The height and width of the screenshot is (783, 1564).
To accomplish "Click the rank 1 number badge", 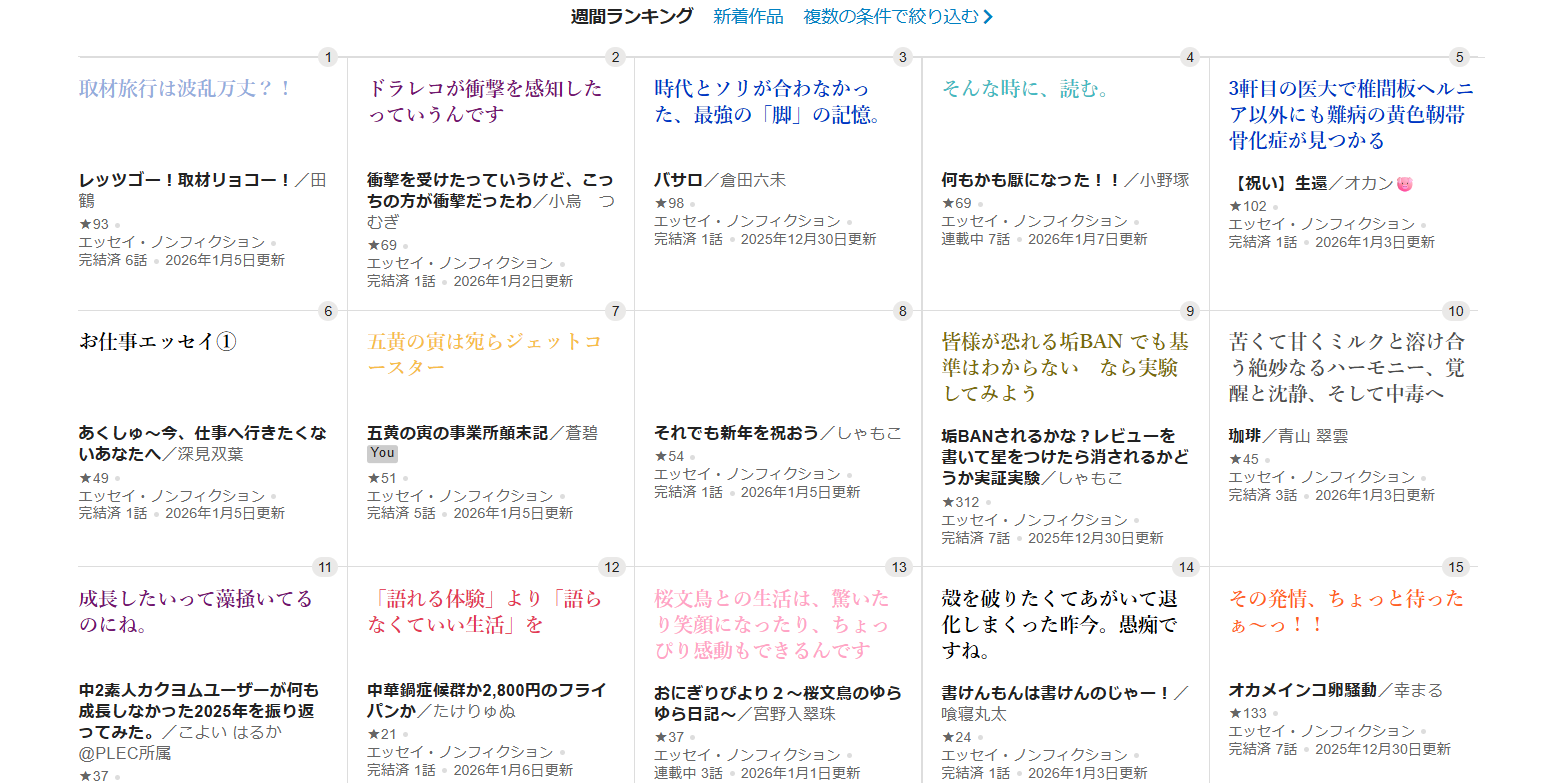I will [328, 57].
